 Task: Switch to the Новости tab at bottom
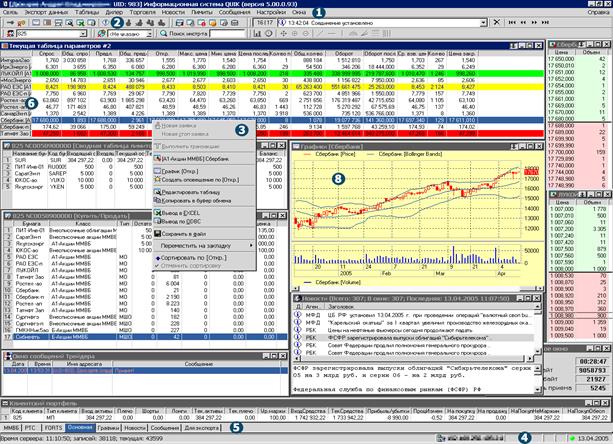(134, 428)
